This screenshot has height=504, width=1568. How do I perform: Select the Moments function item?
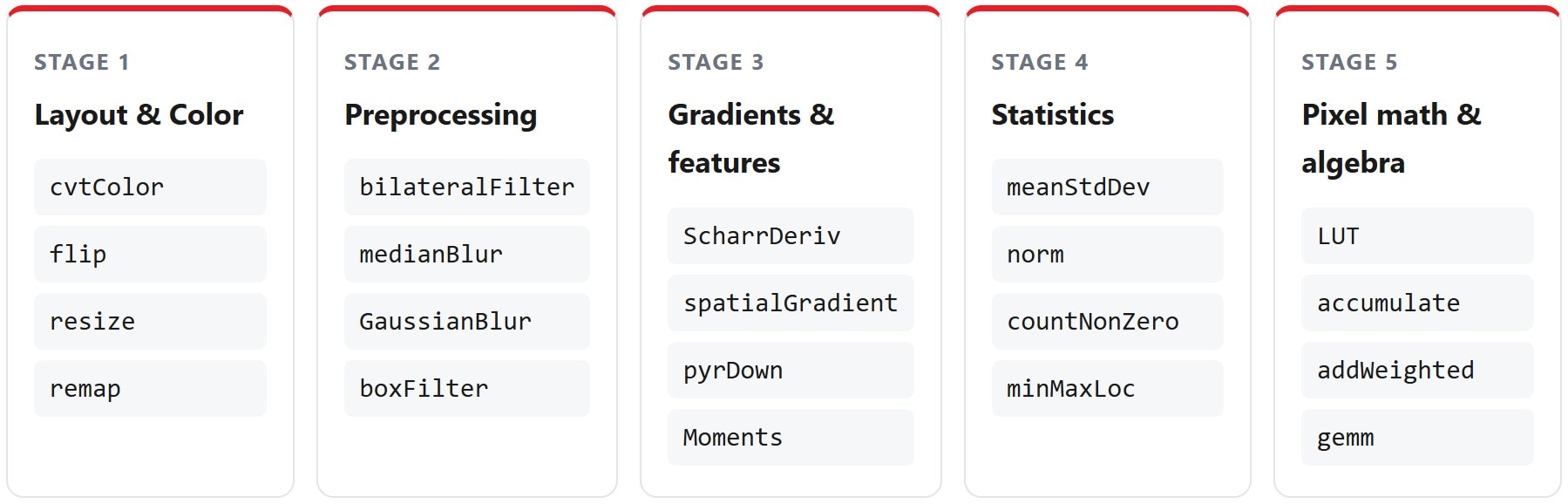coord(791,437)
